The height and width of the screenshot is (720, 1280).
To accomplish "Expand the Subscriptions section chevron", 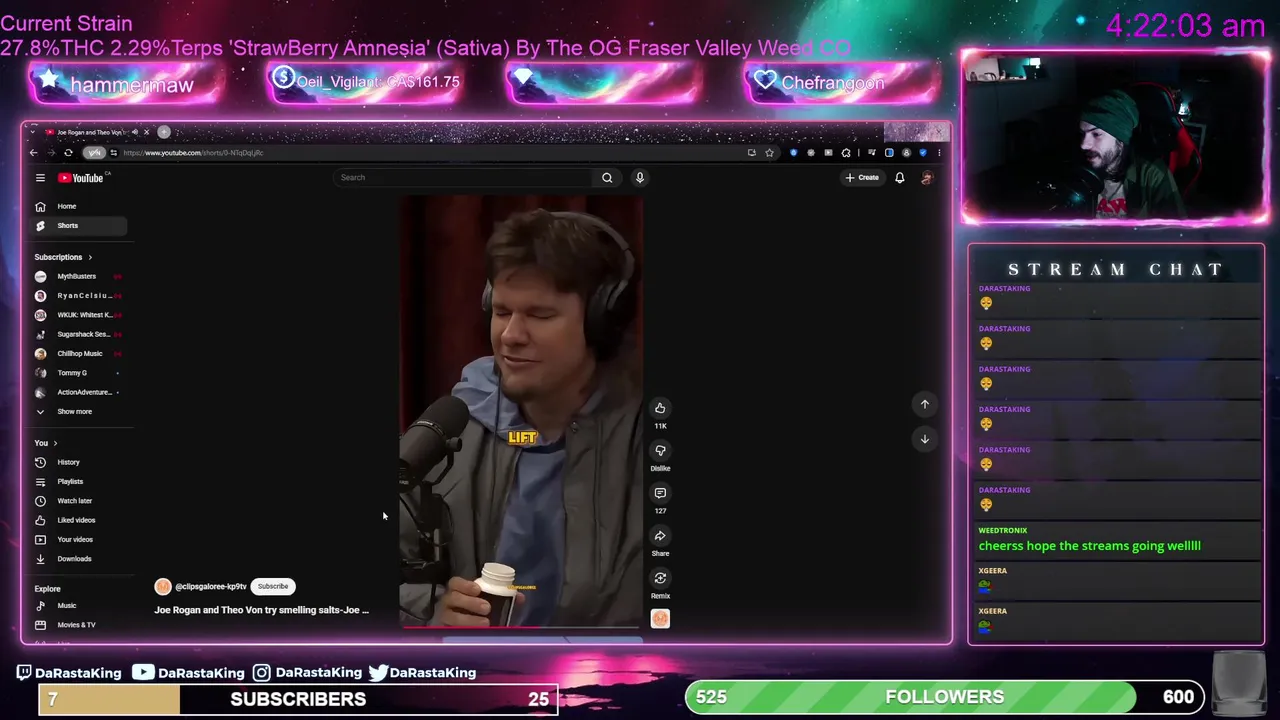I will pos(90,257).
